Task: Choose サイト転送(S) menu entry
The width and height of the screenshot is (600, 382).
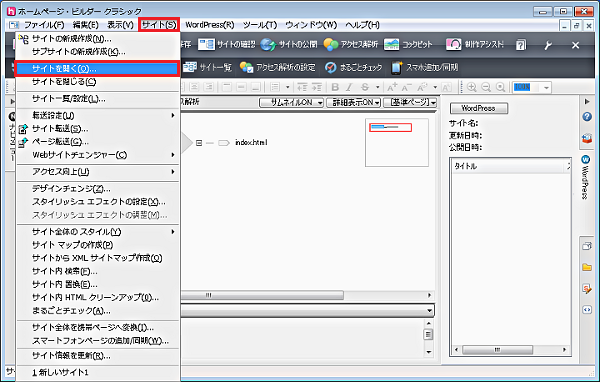Action: (97, 129)
